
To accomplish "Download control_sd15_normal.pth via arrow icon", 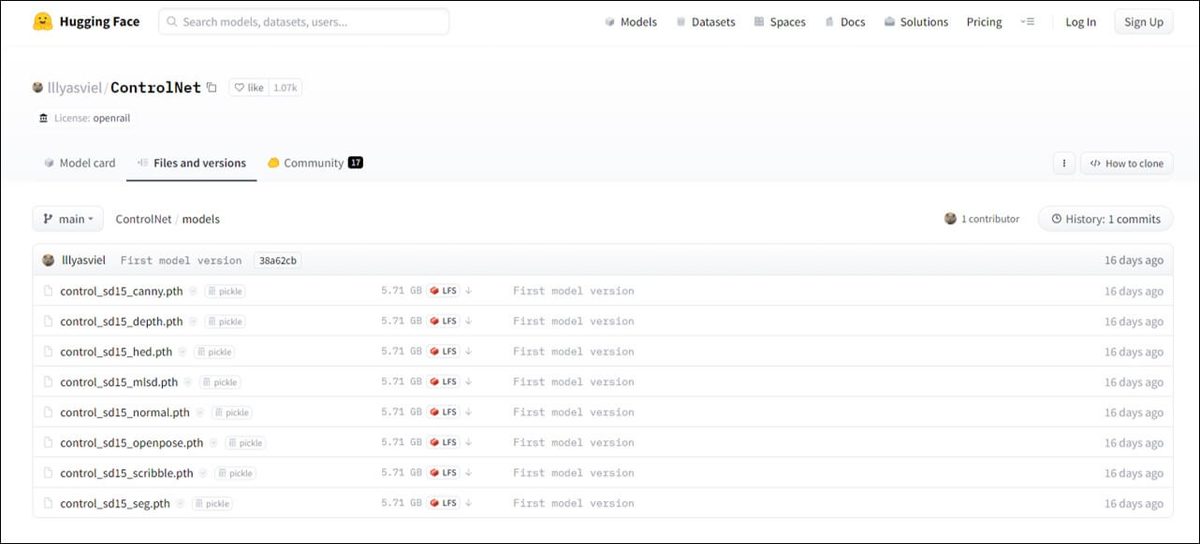I will pyautogui.click(x=468, y=412).
